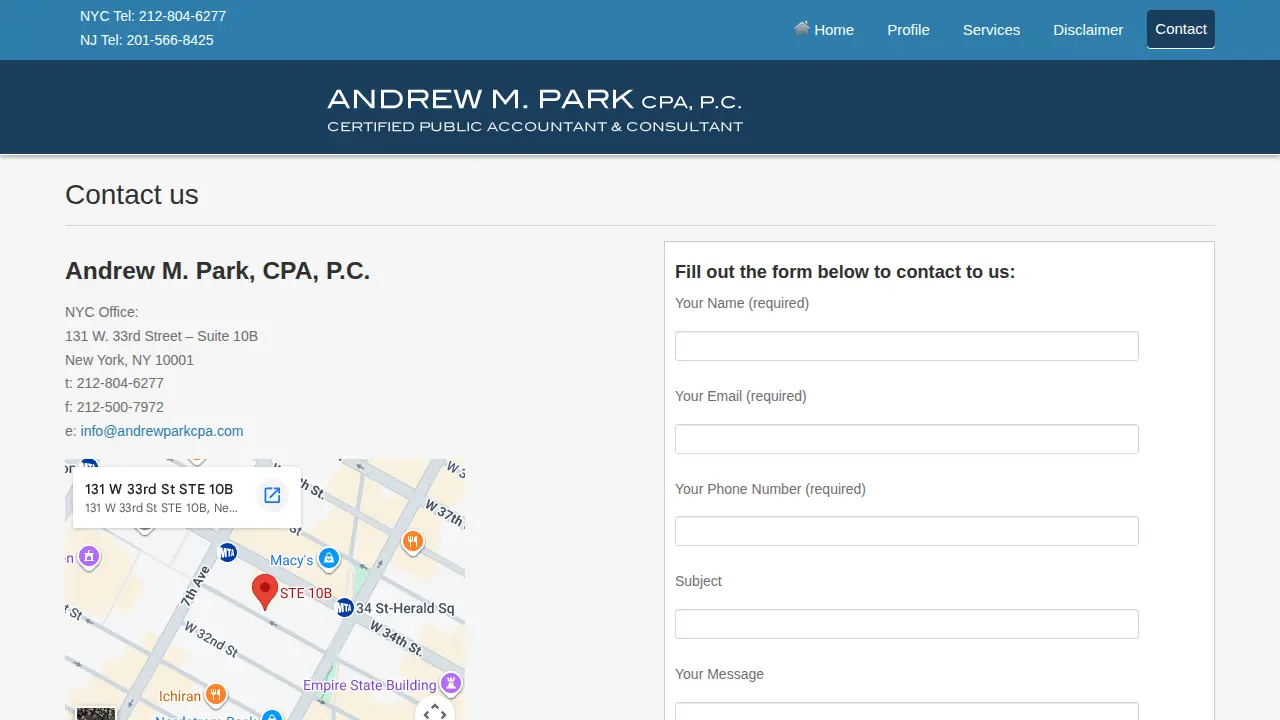This screenshot has height=720, width=1280.
Task: Click the 131 W. 33rd Street address line
Action: (161, 336)
